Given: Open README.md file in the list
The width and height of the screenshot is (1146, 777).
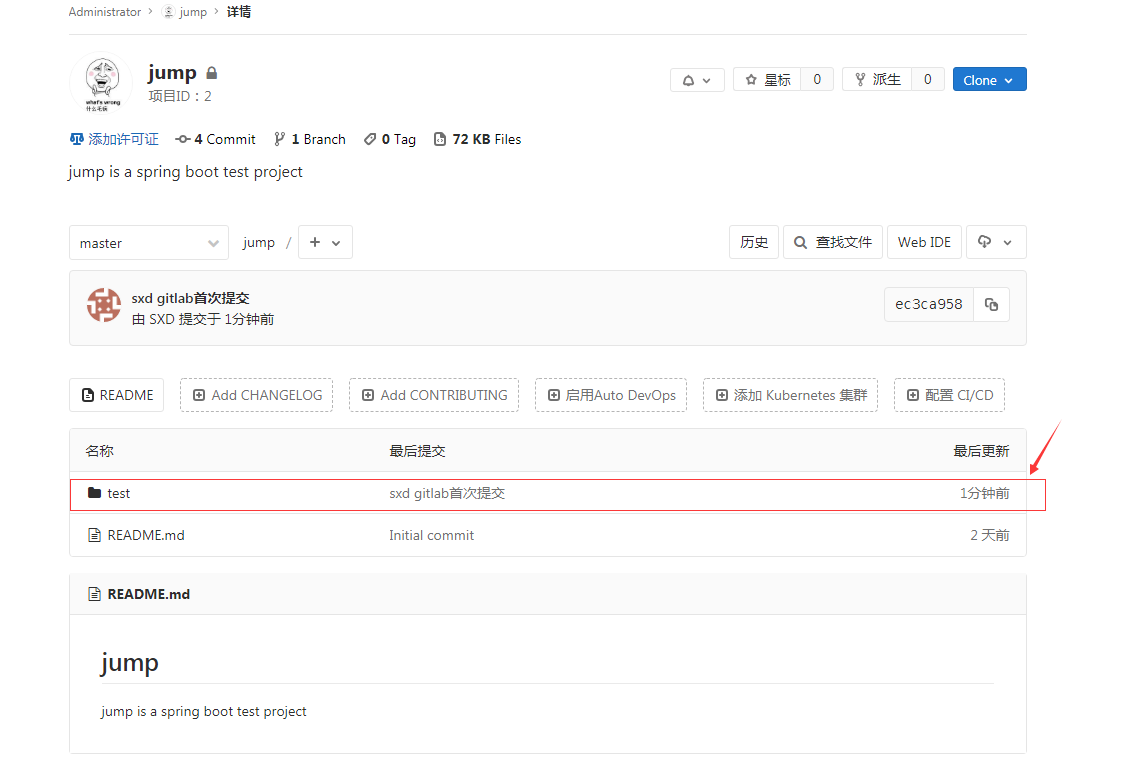Looking at the screenshot, I should pos(145,535).
